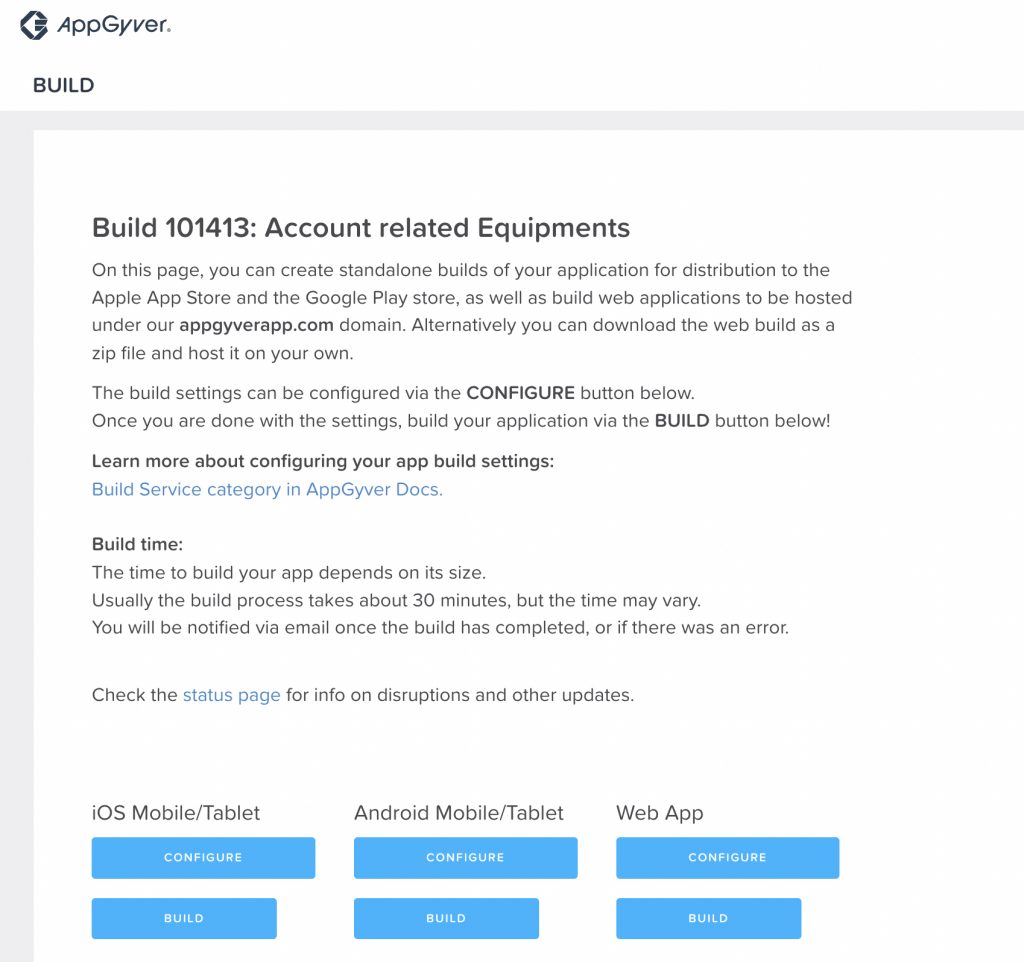Click the bold 'appgyverapp.com' domain text
Viewport: 1024px width, 962px height.
tap(257, 325)
